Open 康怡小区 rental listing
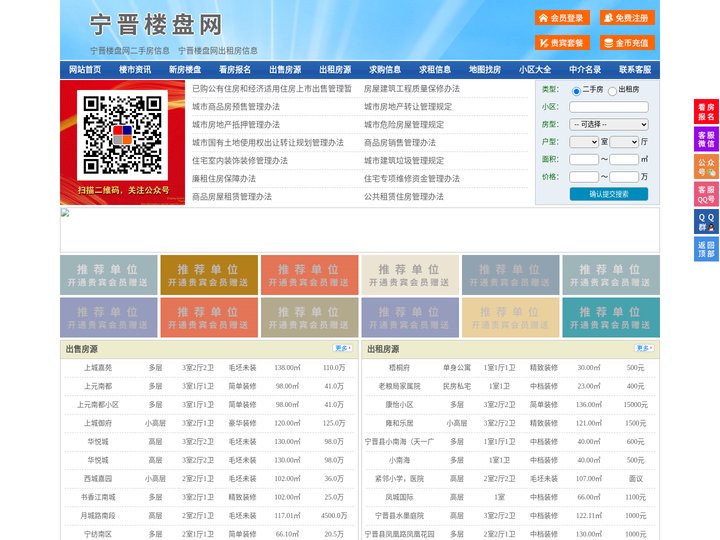This screenshot has width=720, height=540. 399,405
